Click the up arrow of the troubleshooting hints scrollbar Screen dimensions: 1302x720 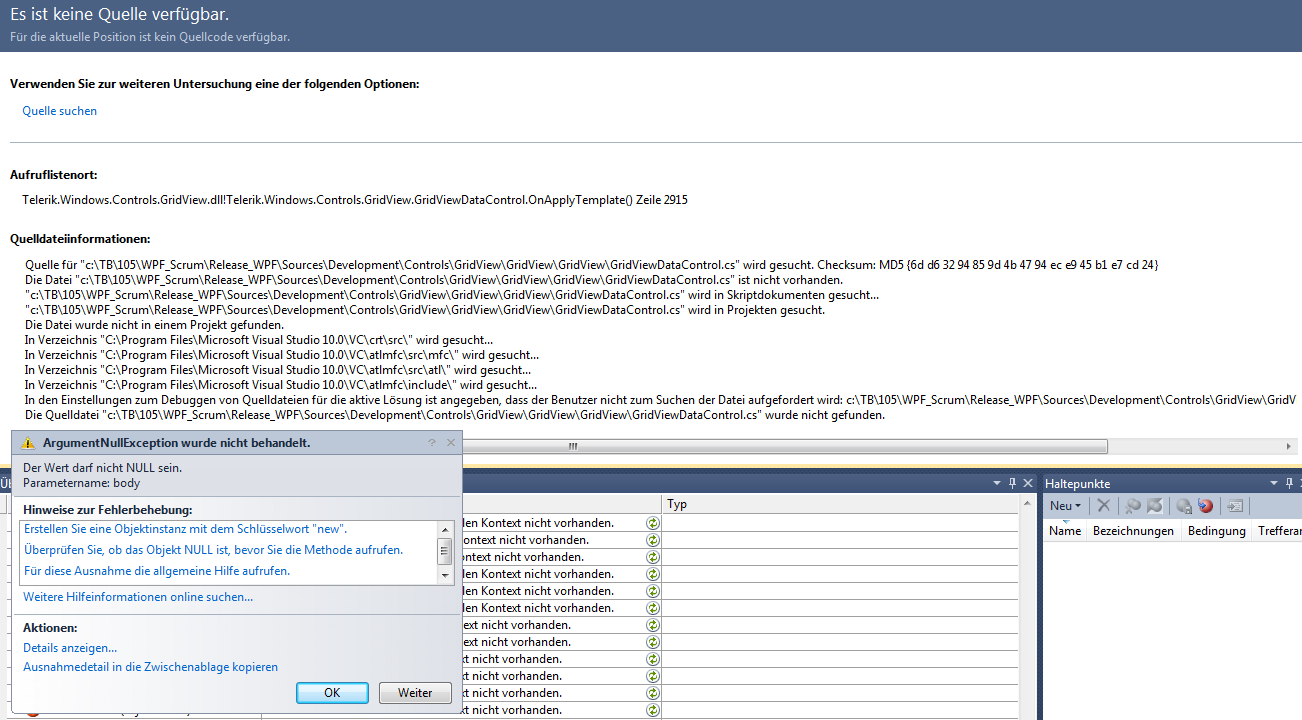pos(446,528)
